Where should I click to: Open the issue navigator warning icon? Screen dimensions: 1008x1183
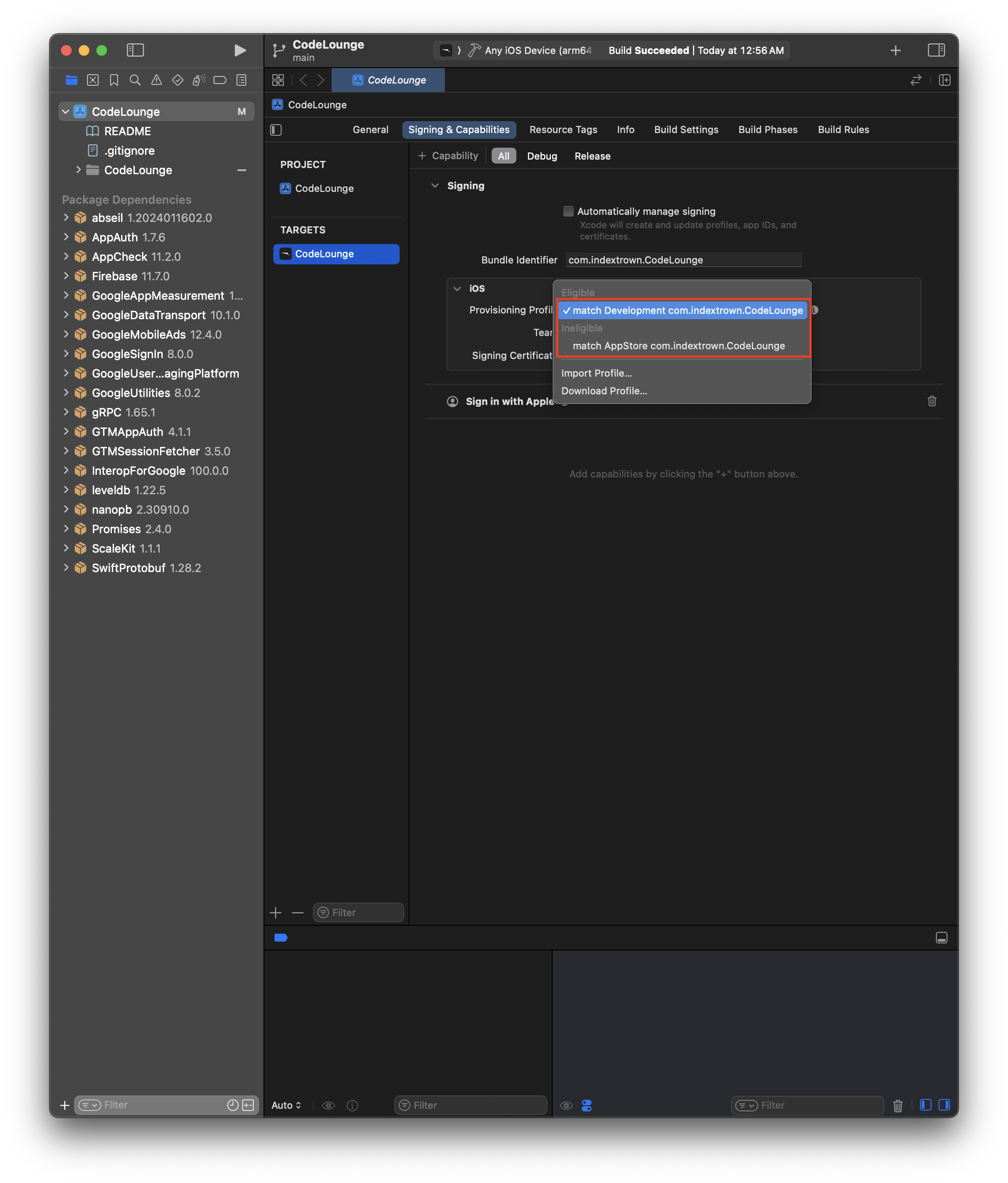(x=156, y=80)
